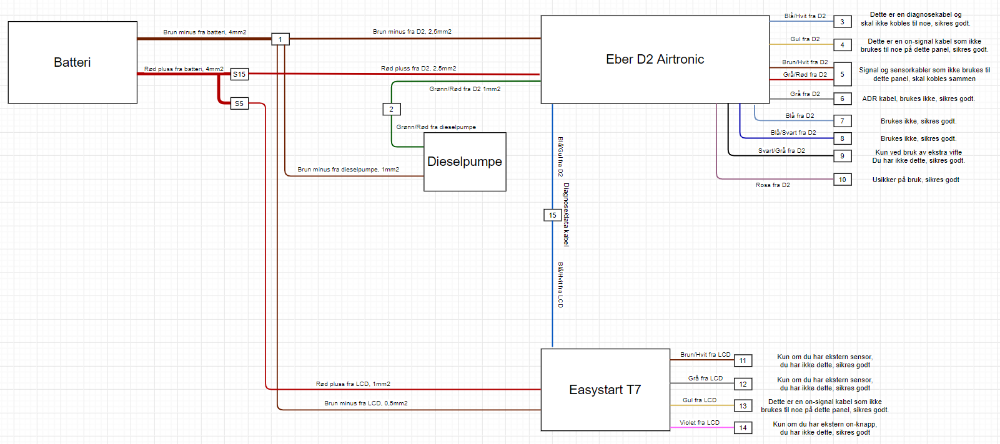Click label 'Brun/Hvit fra D2'
This screenshot has height=444, width=1000.
(x=805, y=63)
